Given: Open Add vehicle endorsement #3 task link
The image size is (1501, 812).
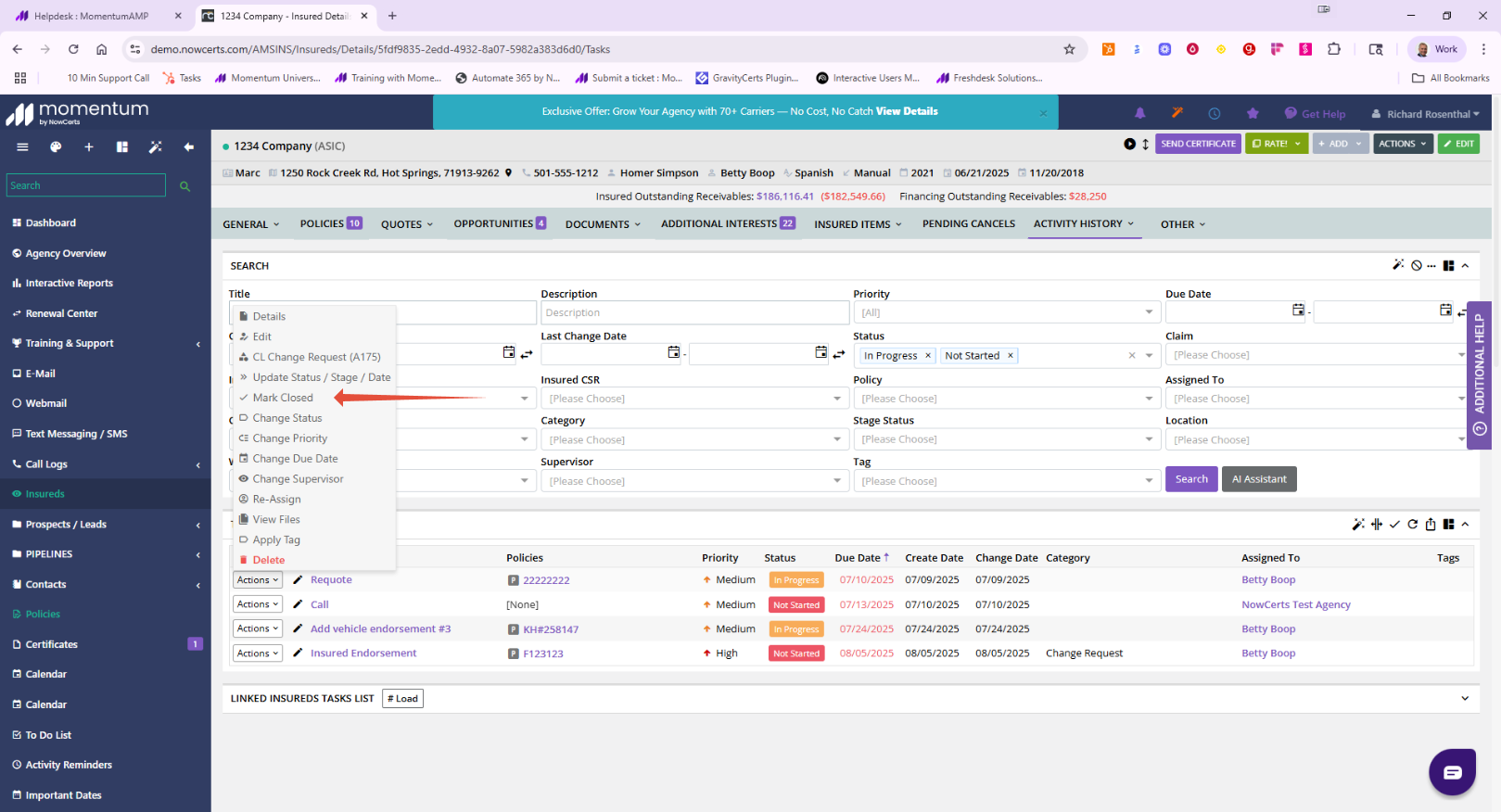Looking at the screenshot, I should 380,628.
